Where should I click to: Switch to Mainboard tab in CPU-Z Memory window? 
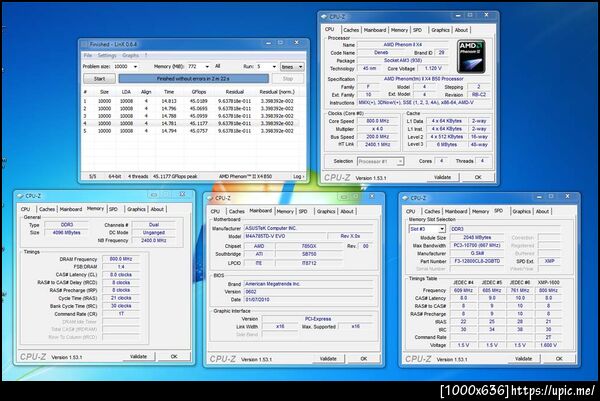tap(71, 209)
